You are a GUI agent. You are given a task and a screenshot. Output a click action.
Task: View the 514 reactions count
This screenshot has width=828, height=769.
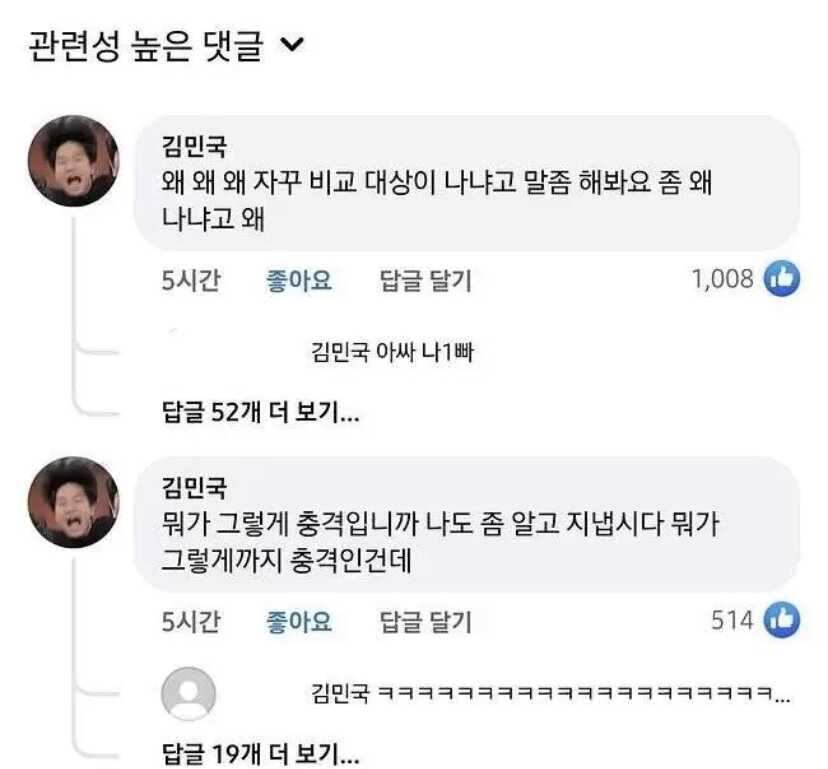point(732,620)
